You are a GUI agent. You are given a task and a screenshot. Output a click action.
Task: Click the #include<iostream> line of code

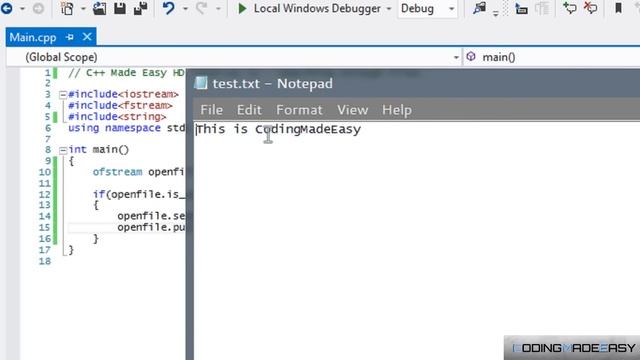tap(123, 94)
